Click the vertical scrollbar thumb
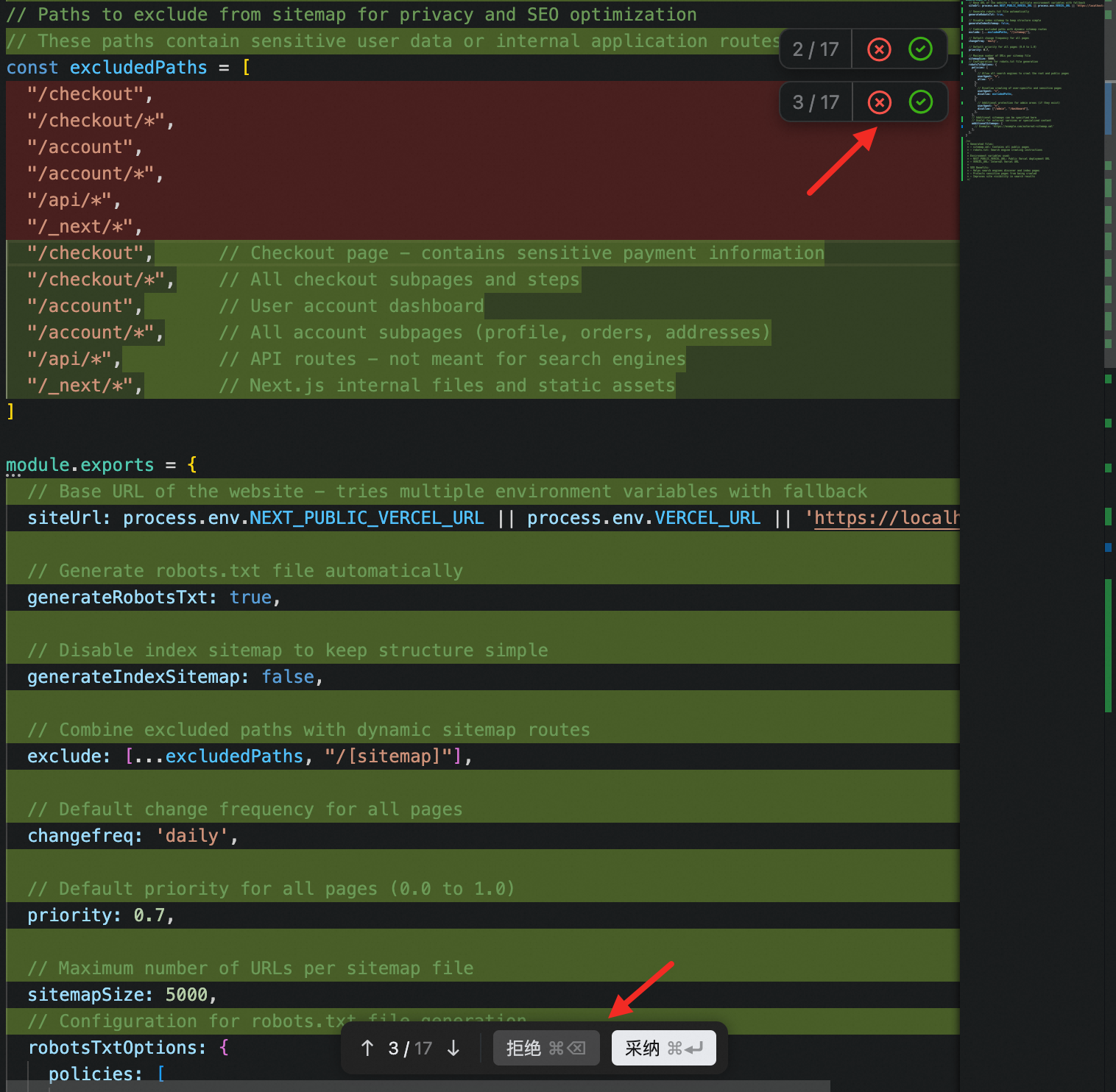The width and height of the screenshot is (1116, 1092). (x=1109, y=184)
